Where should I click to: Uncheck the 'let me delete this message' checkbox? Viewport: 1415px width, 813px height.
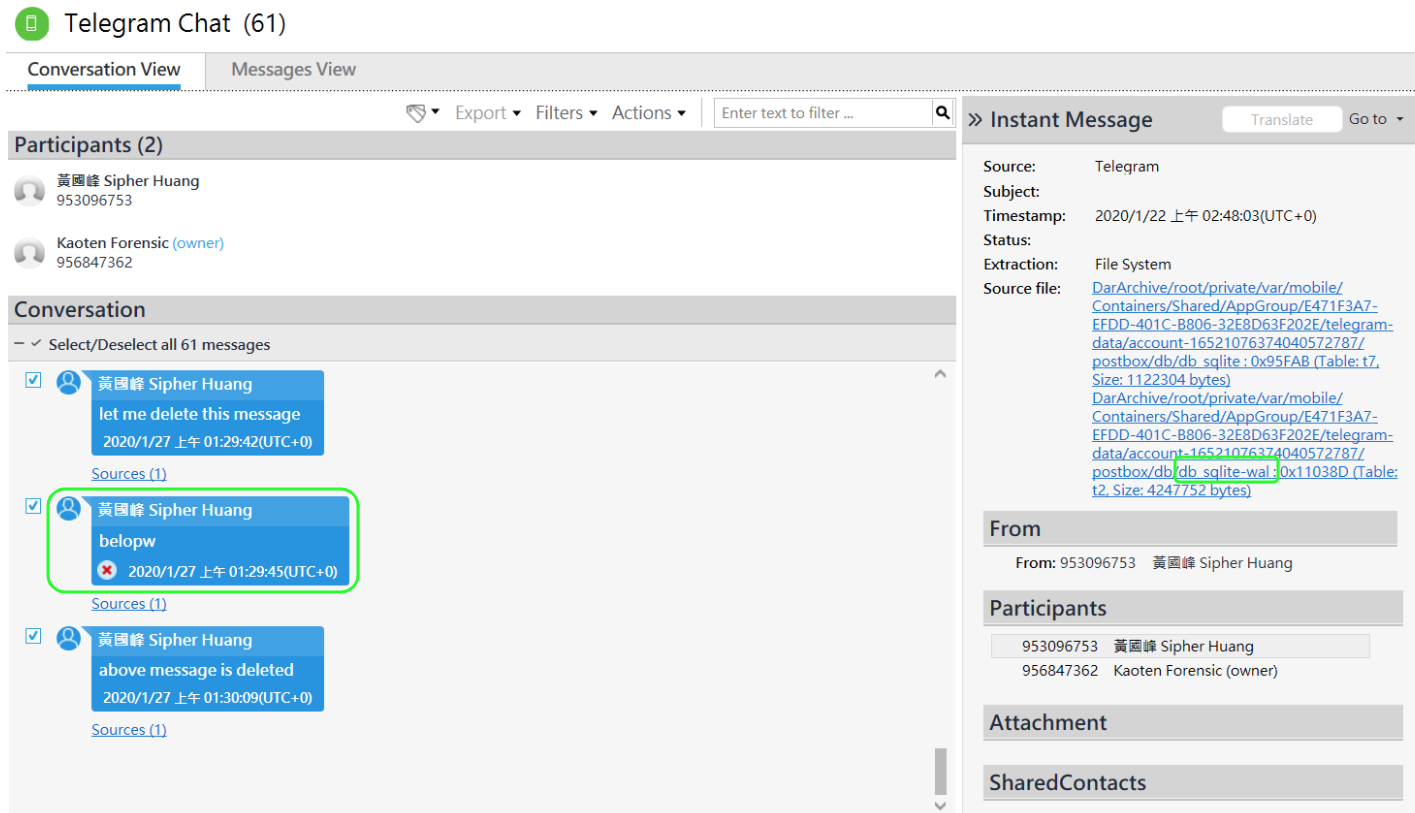pos(33,380)
